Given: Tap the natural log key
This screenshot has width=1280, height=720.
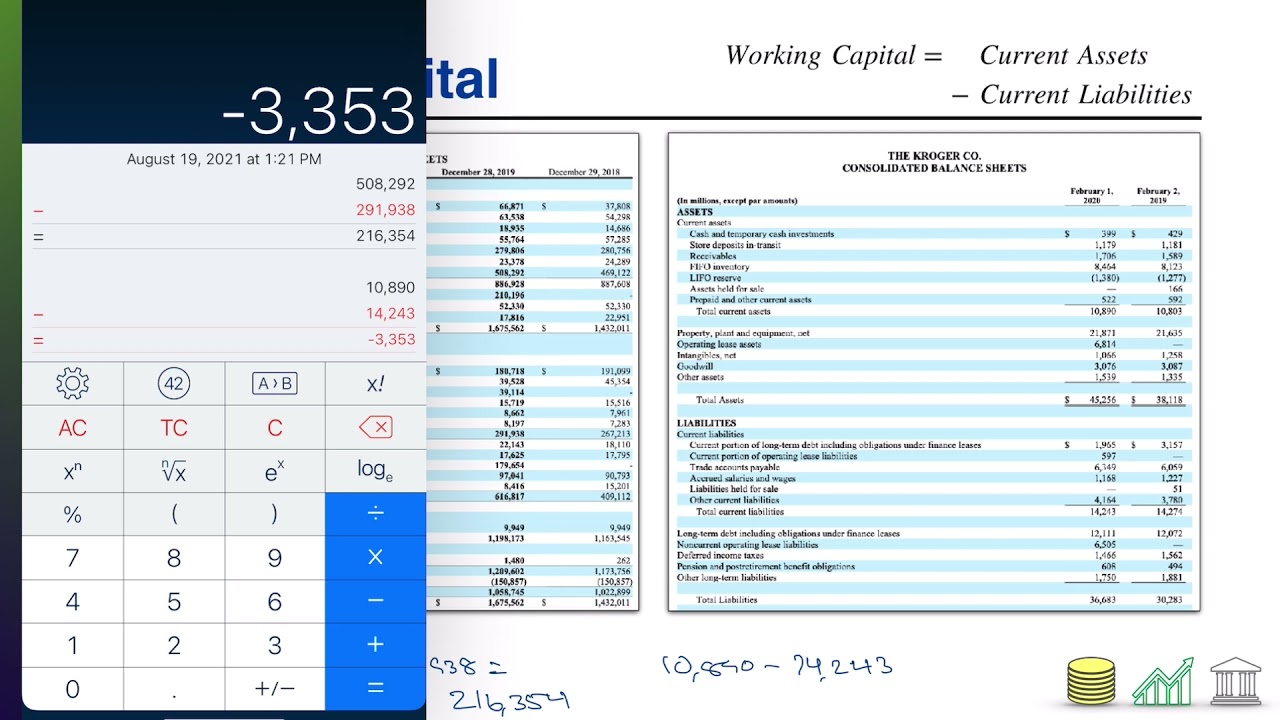Looking at the screenshot, I should 375,471.
